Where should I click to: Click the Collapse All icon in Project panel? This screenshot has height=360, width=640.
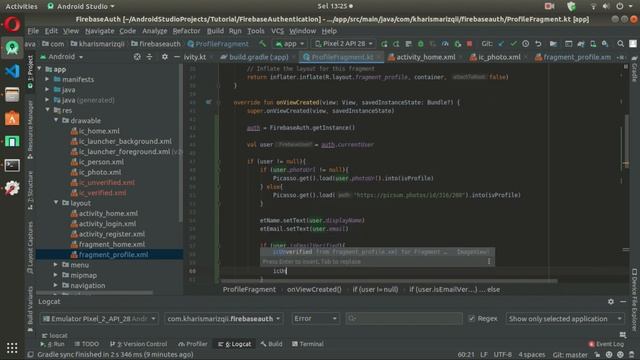click(149, 57)
